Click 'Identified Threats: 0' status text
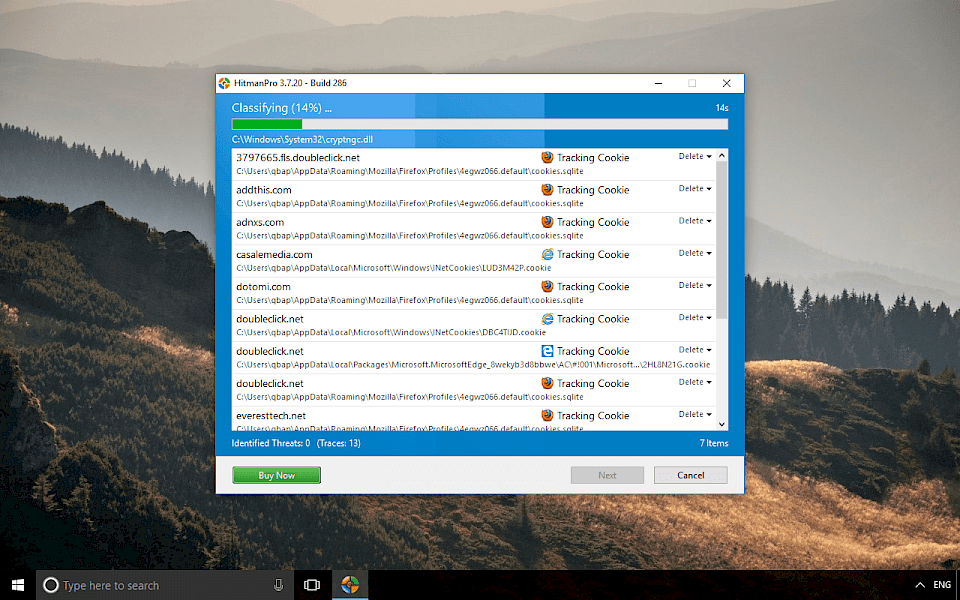This screenshot has width=960, height=600. coord(271,443)
